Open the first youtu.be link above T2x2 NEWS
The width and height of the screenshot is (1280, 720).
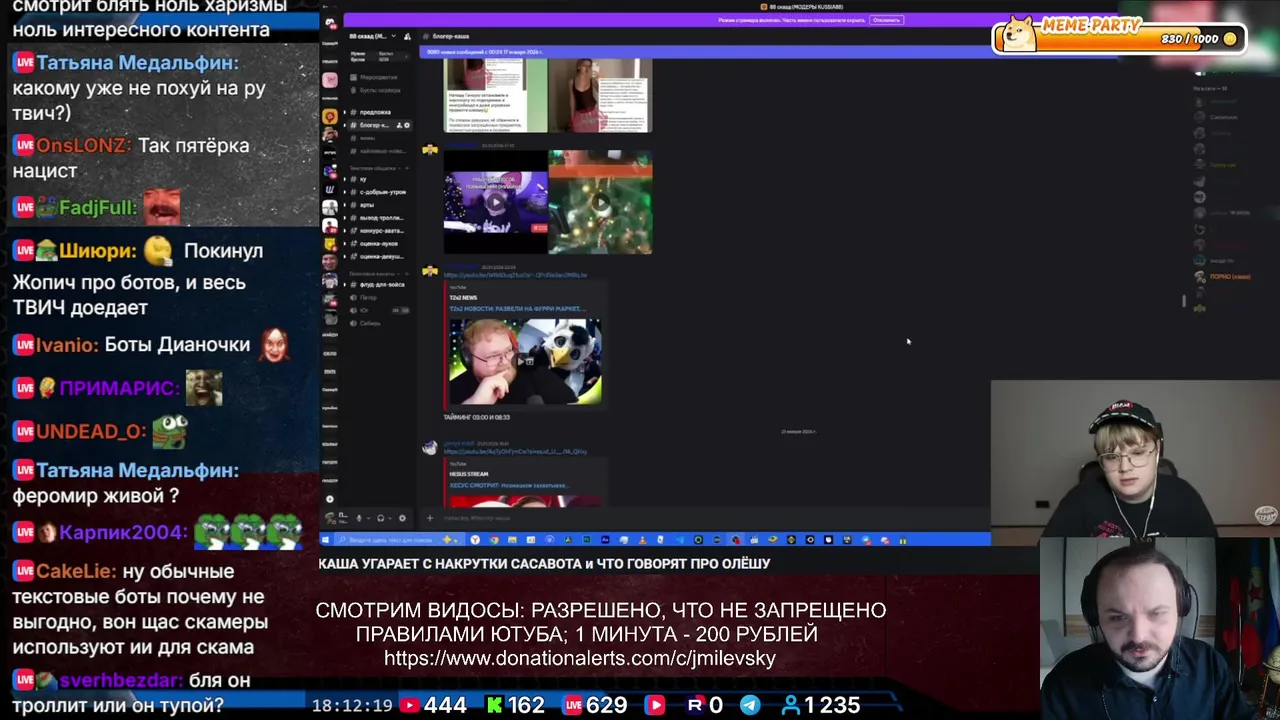(515, 275)
